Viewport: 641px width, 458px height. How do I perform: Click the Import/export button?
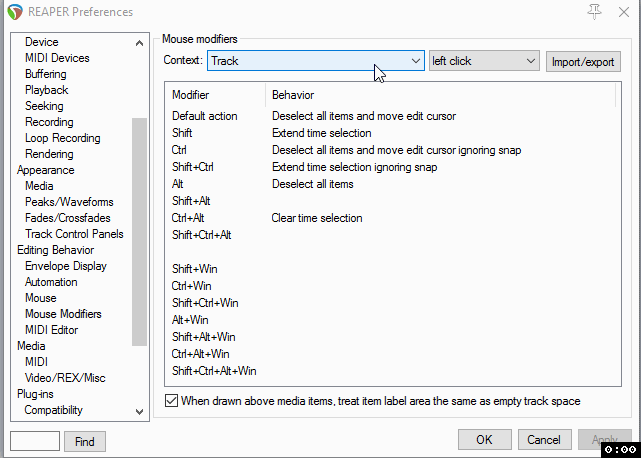tap(584, 62)
